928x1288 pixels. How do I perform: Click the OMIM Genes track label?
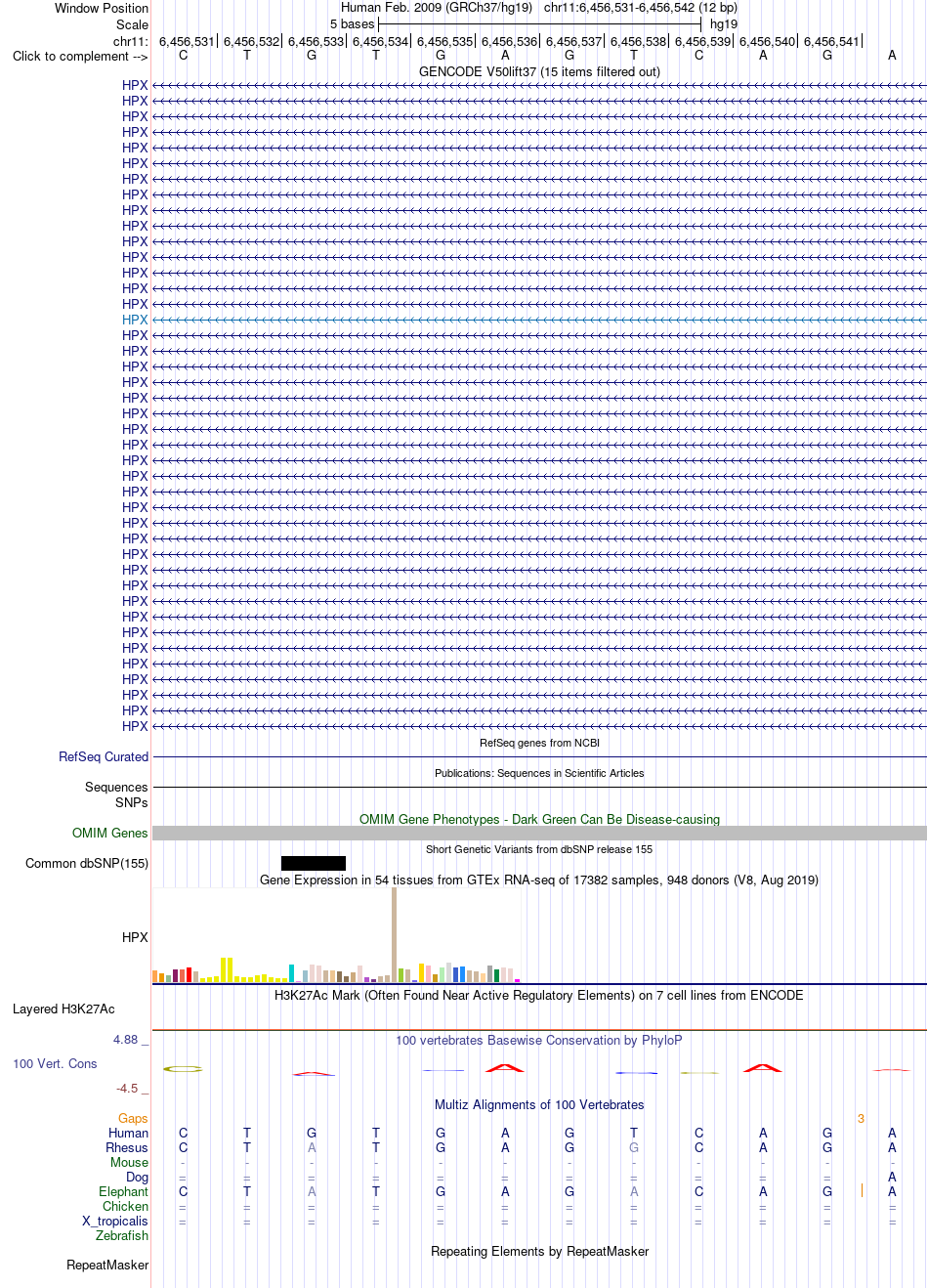coord(110,833)
